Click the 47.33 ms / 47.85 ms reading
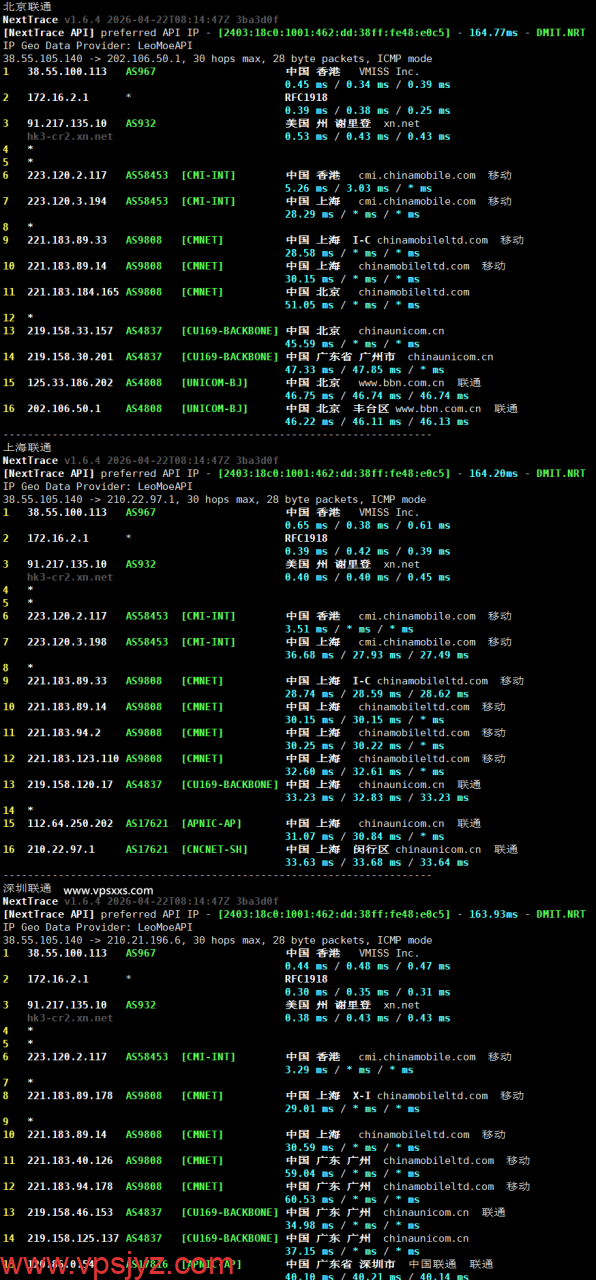Screen dimensions: 596x1280 pyautogui.click(x=334, y=370)
